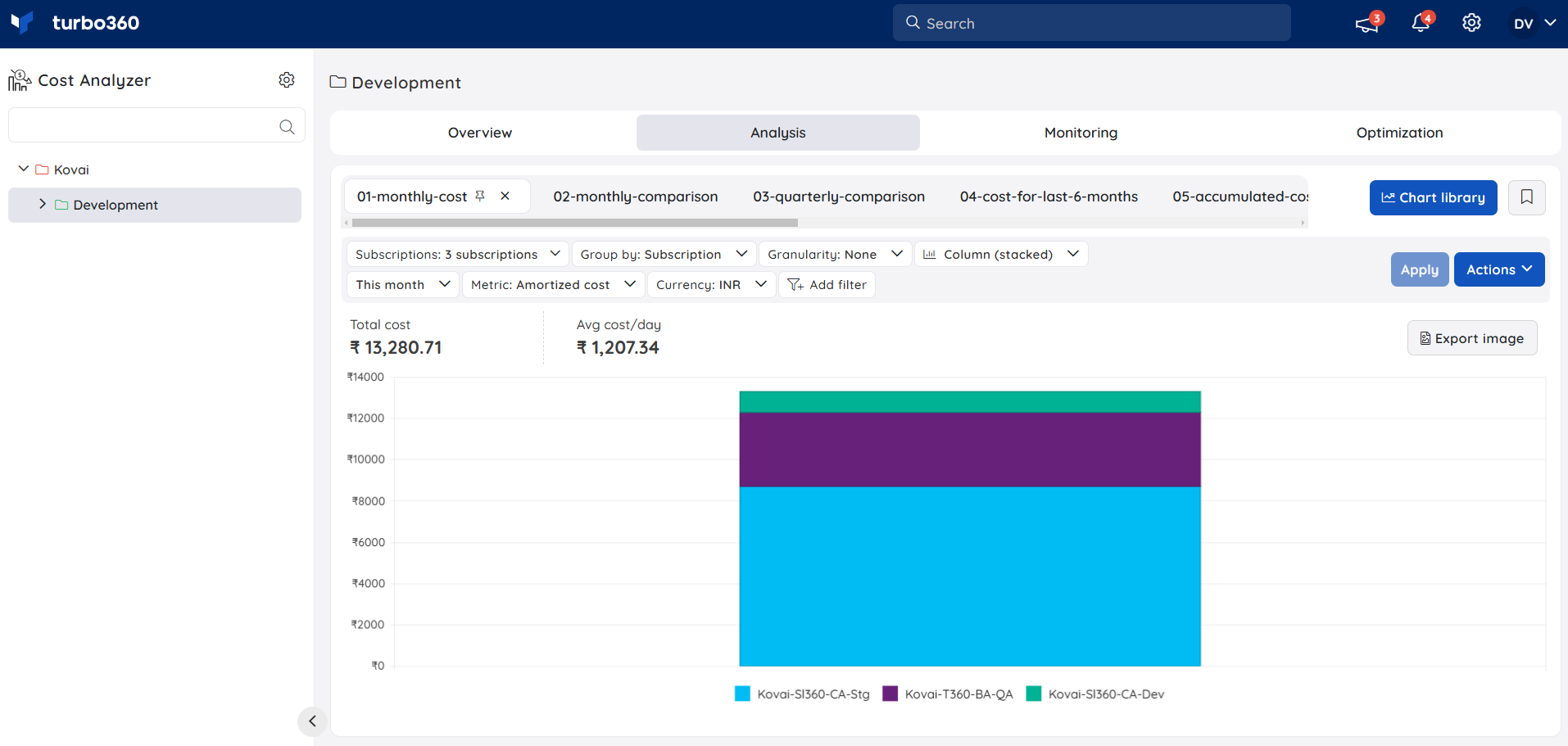Click the scroll right arrow of tabs scrollbar
Screen dimensions: 1568x746
(1303, 223)
